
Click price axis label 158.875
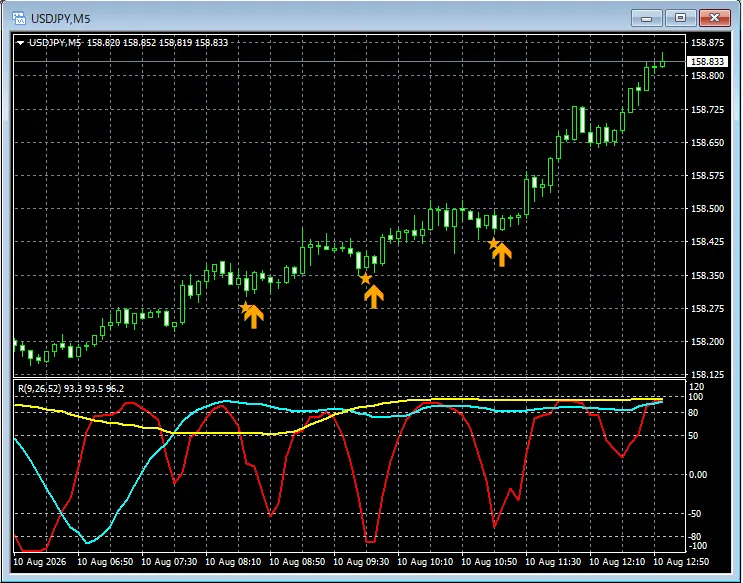tap(707, 43)
